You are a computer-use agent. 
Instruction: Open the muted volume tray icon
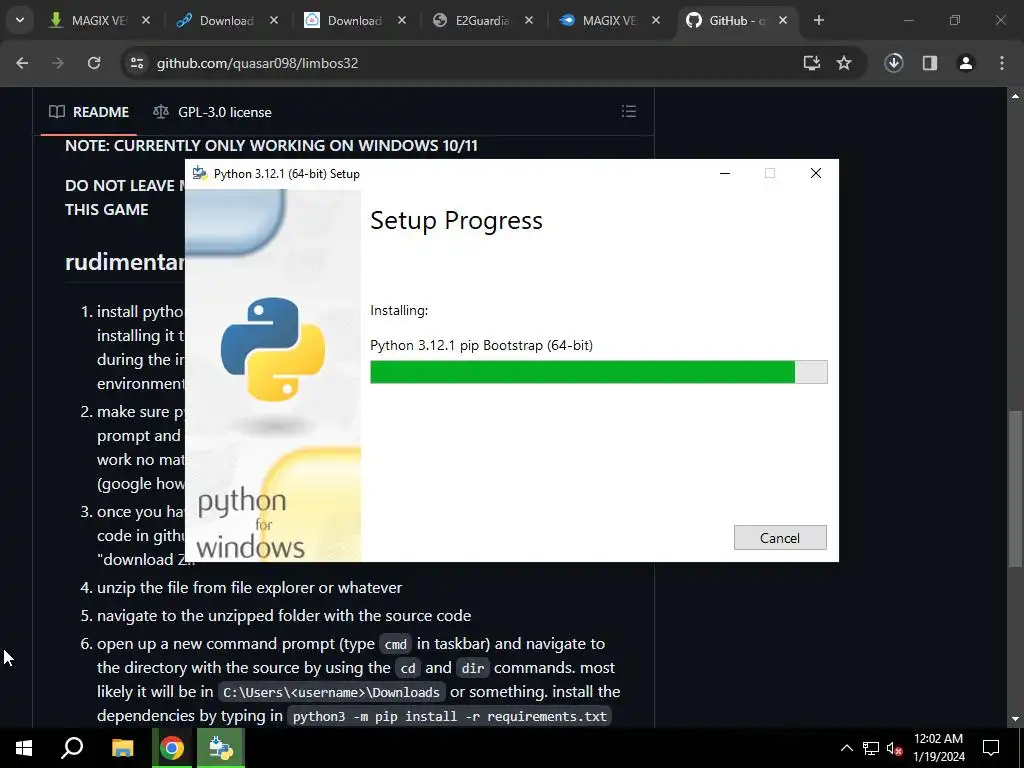pos(894,748)
